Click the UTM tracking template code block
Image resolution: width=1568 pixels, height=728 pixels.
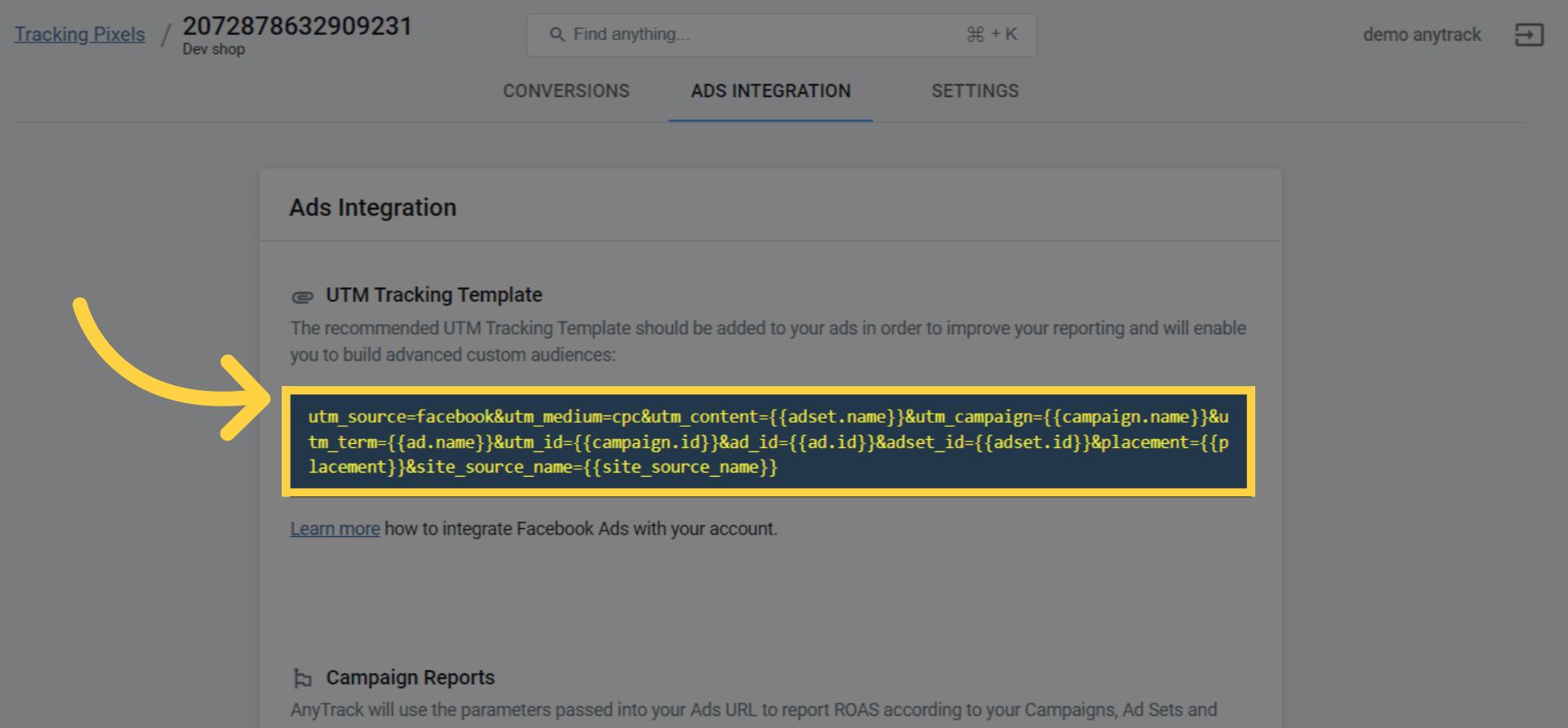pos(768,442)
